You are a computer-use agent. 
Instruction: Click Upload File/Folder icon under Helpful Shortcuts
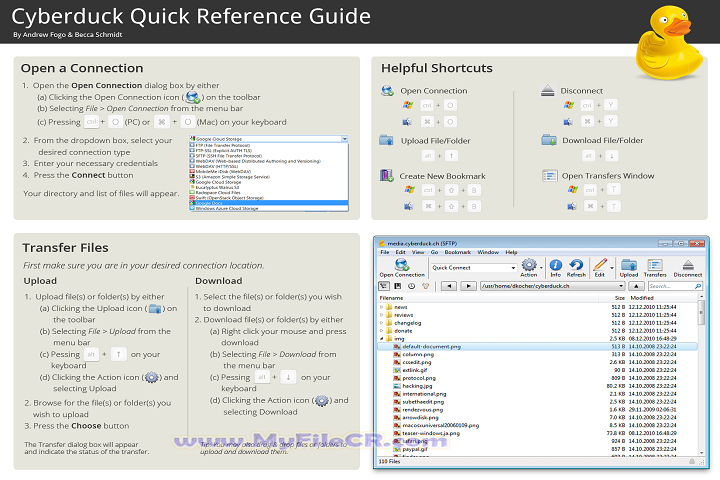pyautogui.click(x=386, y=140)
